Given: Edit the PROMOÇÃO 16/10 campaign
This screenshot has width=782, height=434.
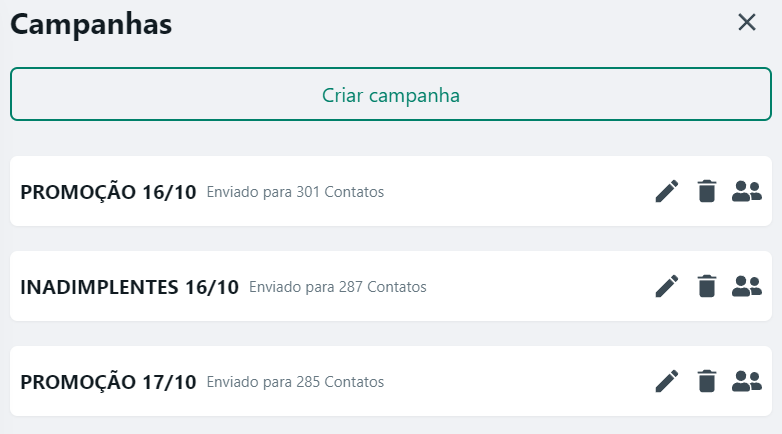Looking at the screenshot, I should [667, 191].
